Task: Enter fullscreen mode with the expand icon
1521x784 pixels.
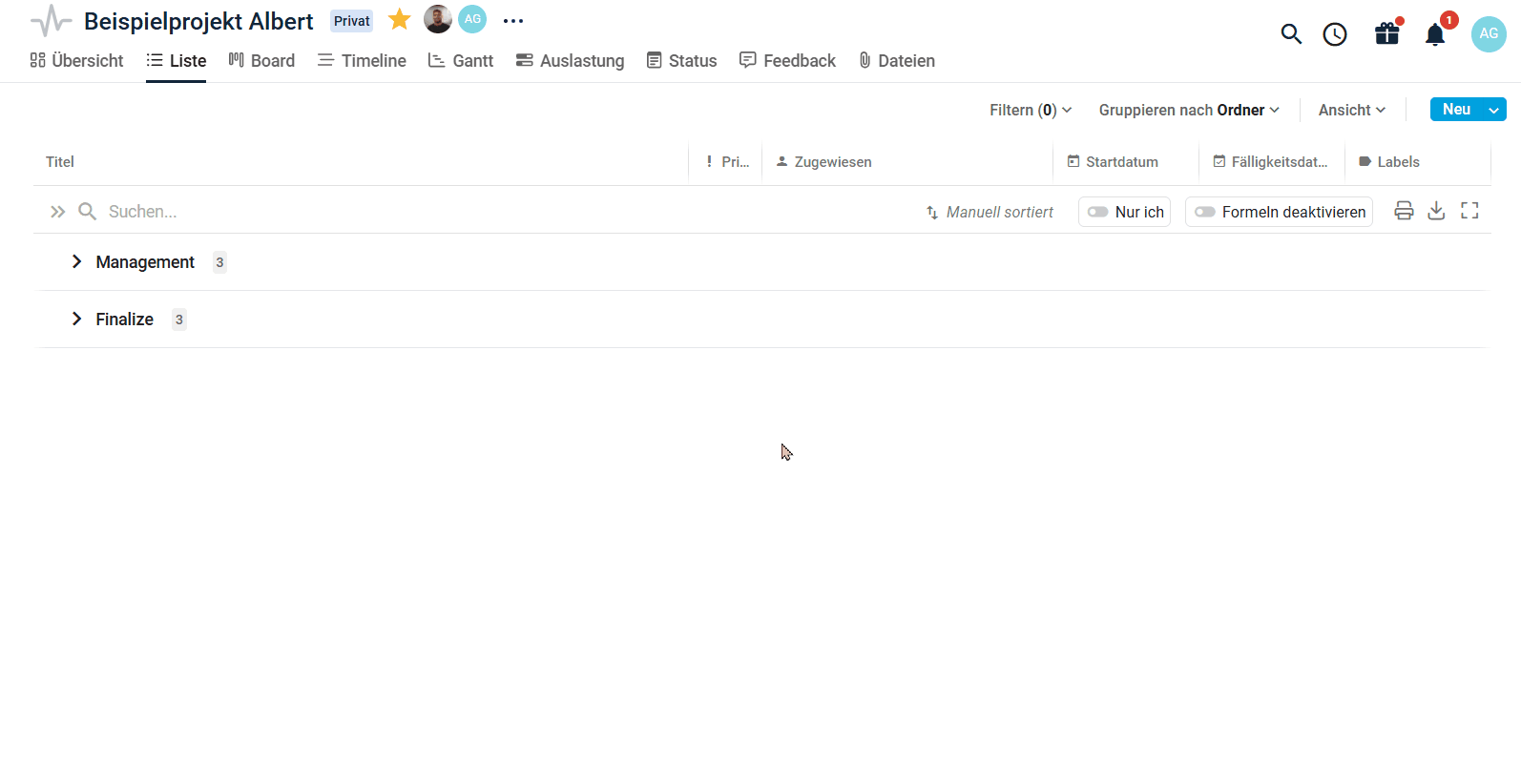Action: (1469, 211)
